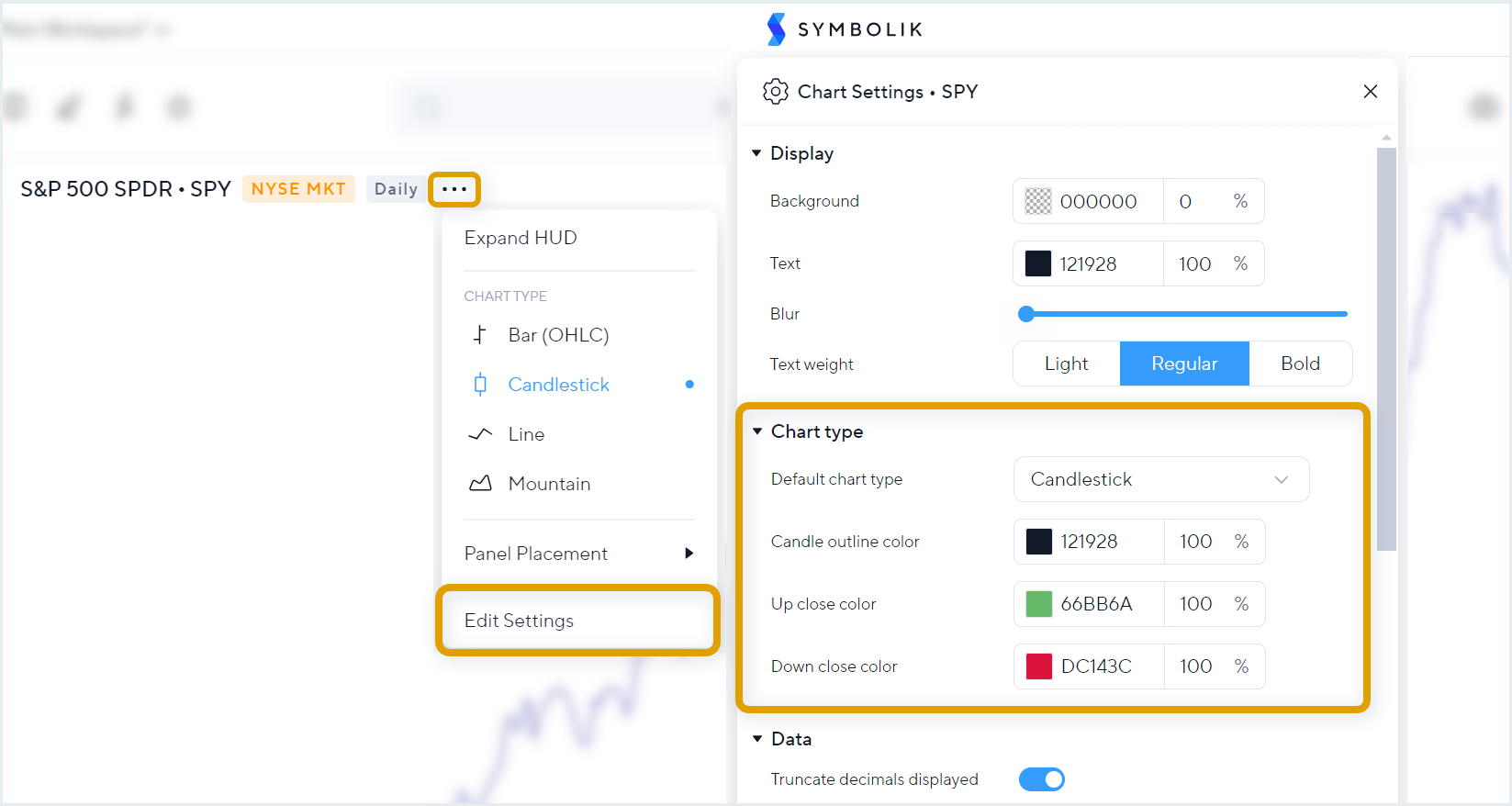The width and height of the screenshot is (1512, 806).
Task: Open the Default chart type dropdown
Action: pos(1161,479)
